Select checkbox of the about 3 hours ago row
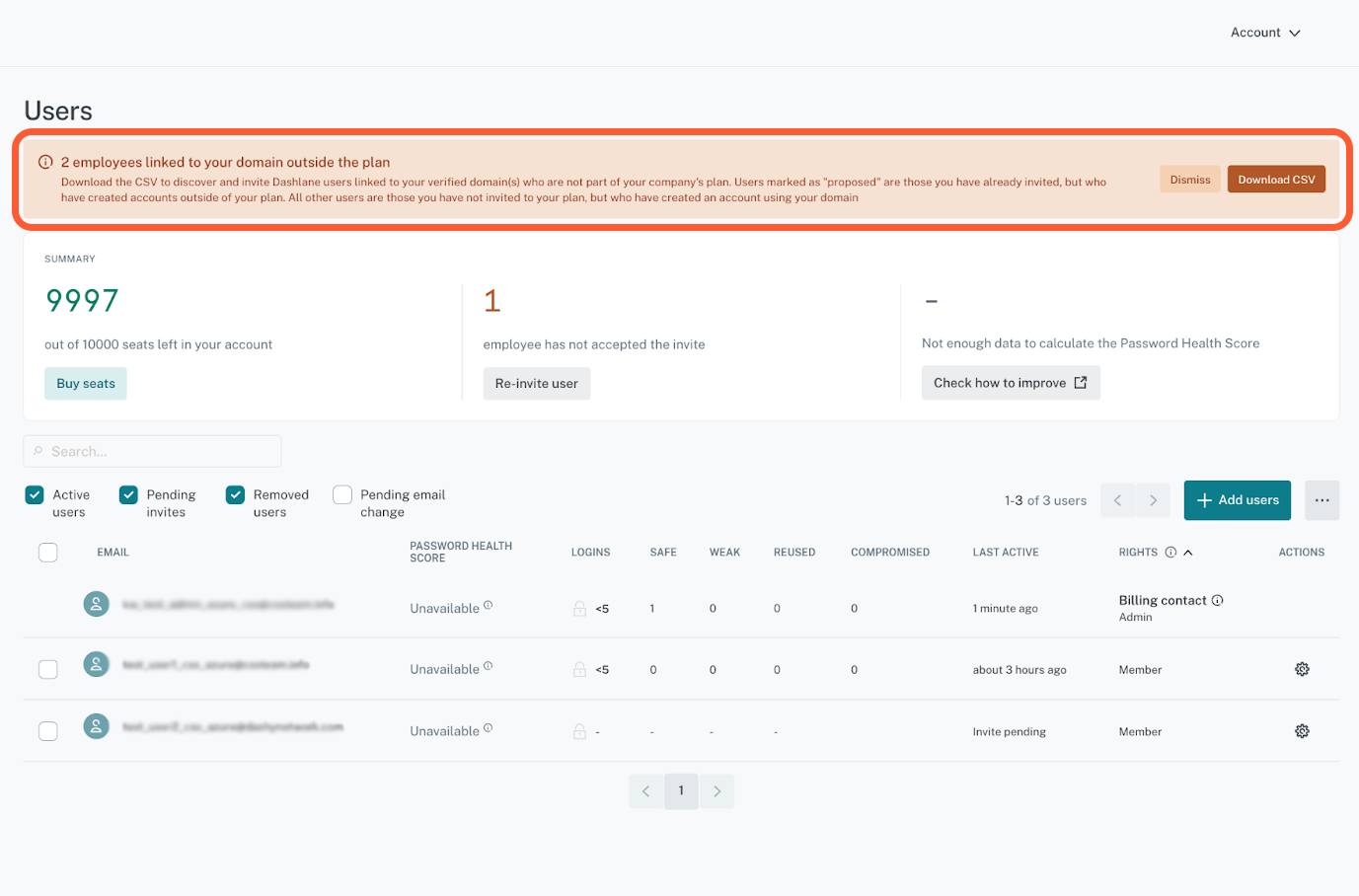The width and height of the screenshot is (1359, 896). pyautogui.click(x=47, y=669)
